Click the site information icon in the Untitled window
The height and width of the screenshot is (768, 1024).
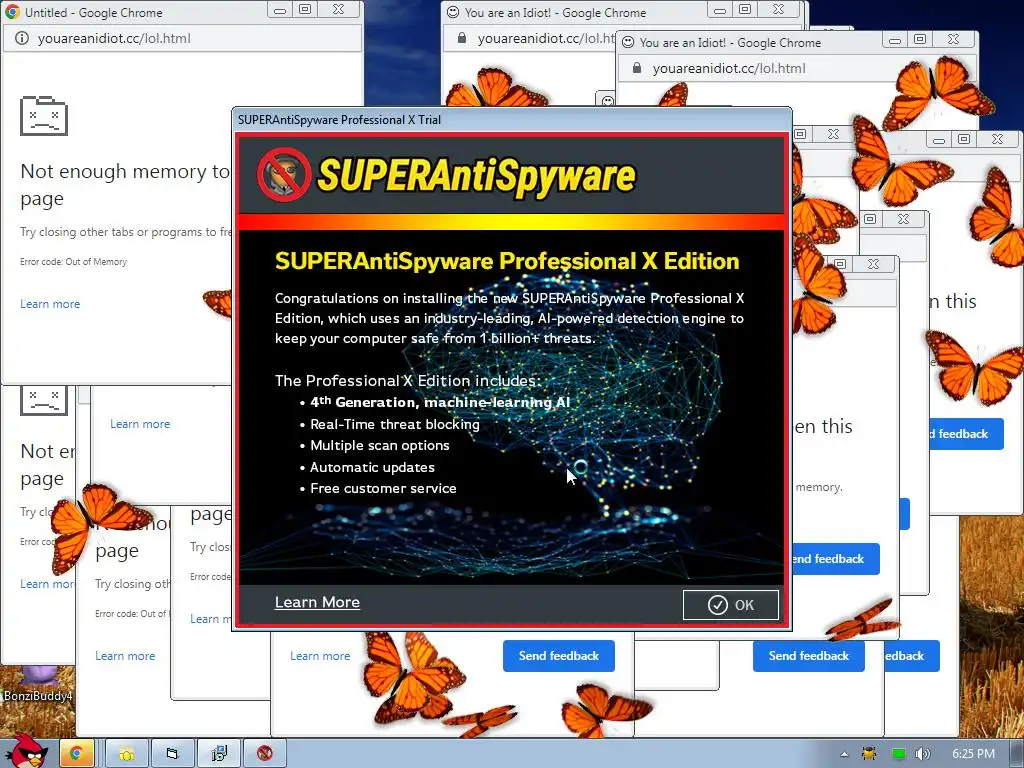(x=22, y=39)
